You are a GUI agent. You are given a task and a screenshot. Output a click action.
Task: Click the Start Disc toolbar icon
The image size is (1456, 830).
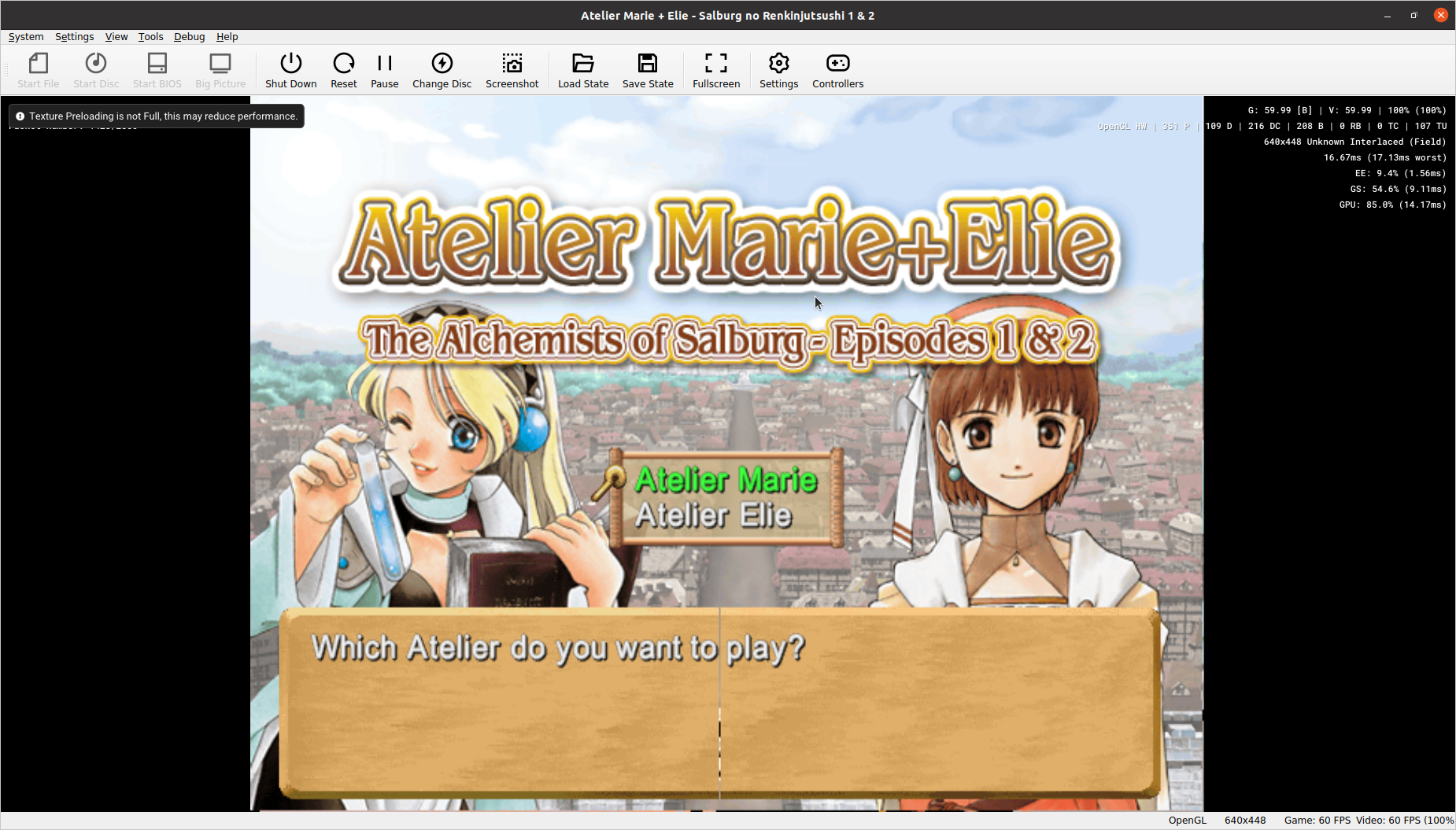click(x=96, y=70)
